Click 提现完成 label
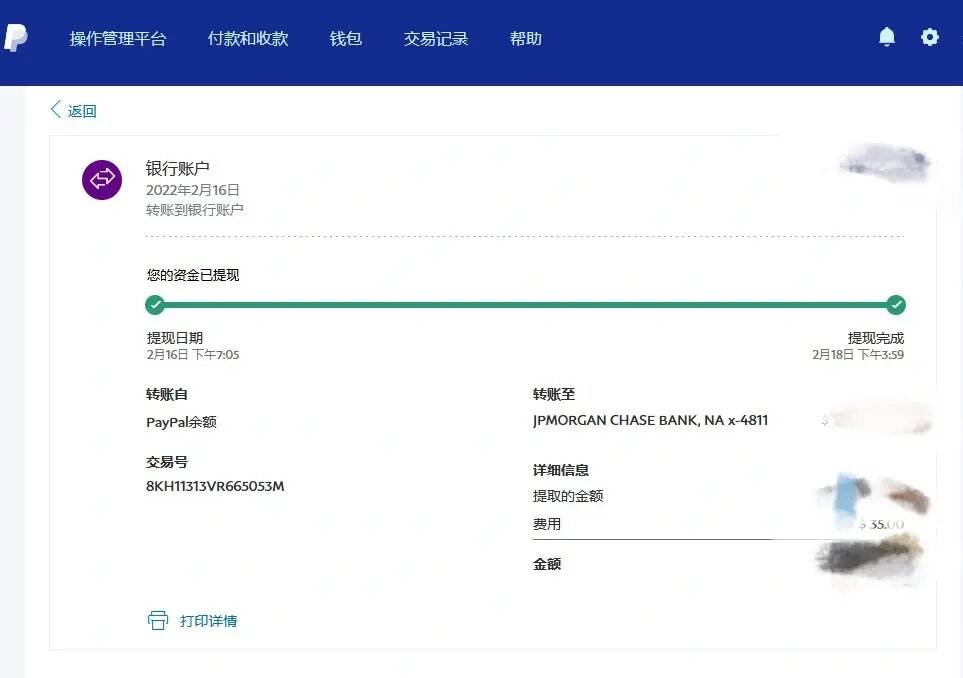963x678 pixels. 876,338
